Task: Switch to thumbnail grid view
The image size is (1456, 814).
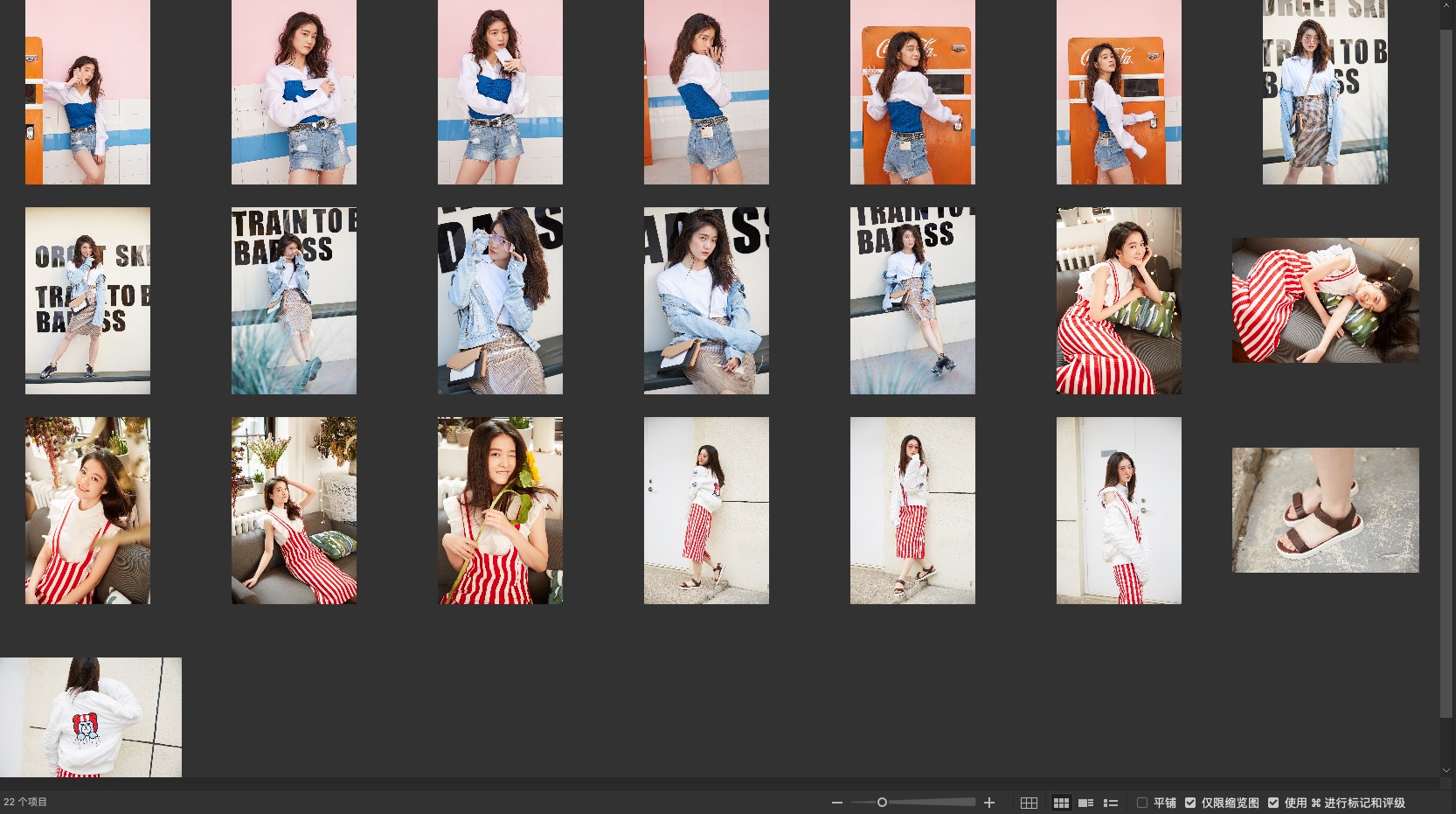Action: click(x=1061, y=803)
